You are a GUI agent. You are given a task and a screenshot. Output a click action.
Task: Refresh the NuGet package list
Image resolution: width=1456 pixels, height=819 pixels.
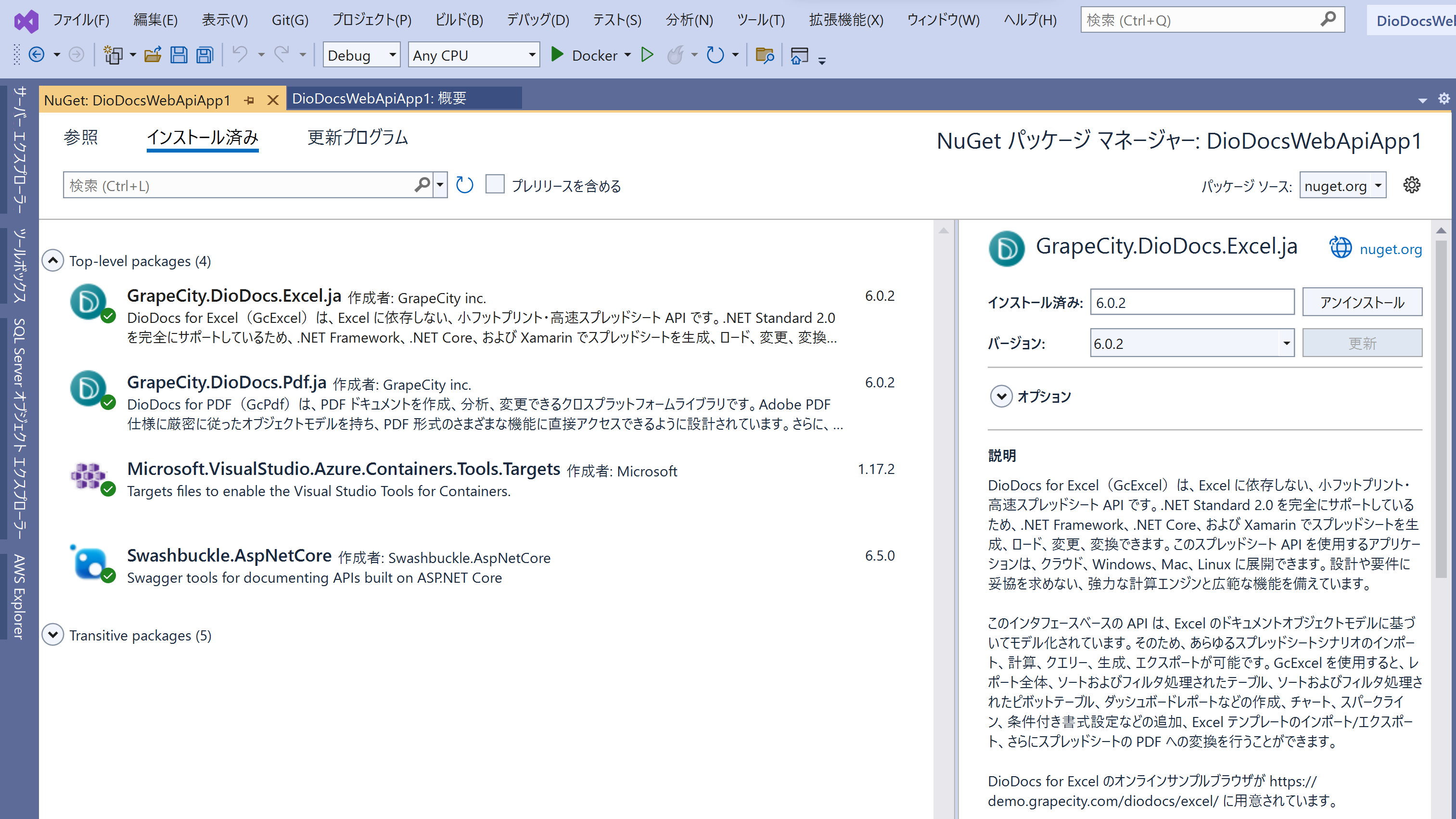[465, 185]
